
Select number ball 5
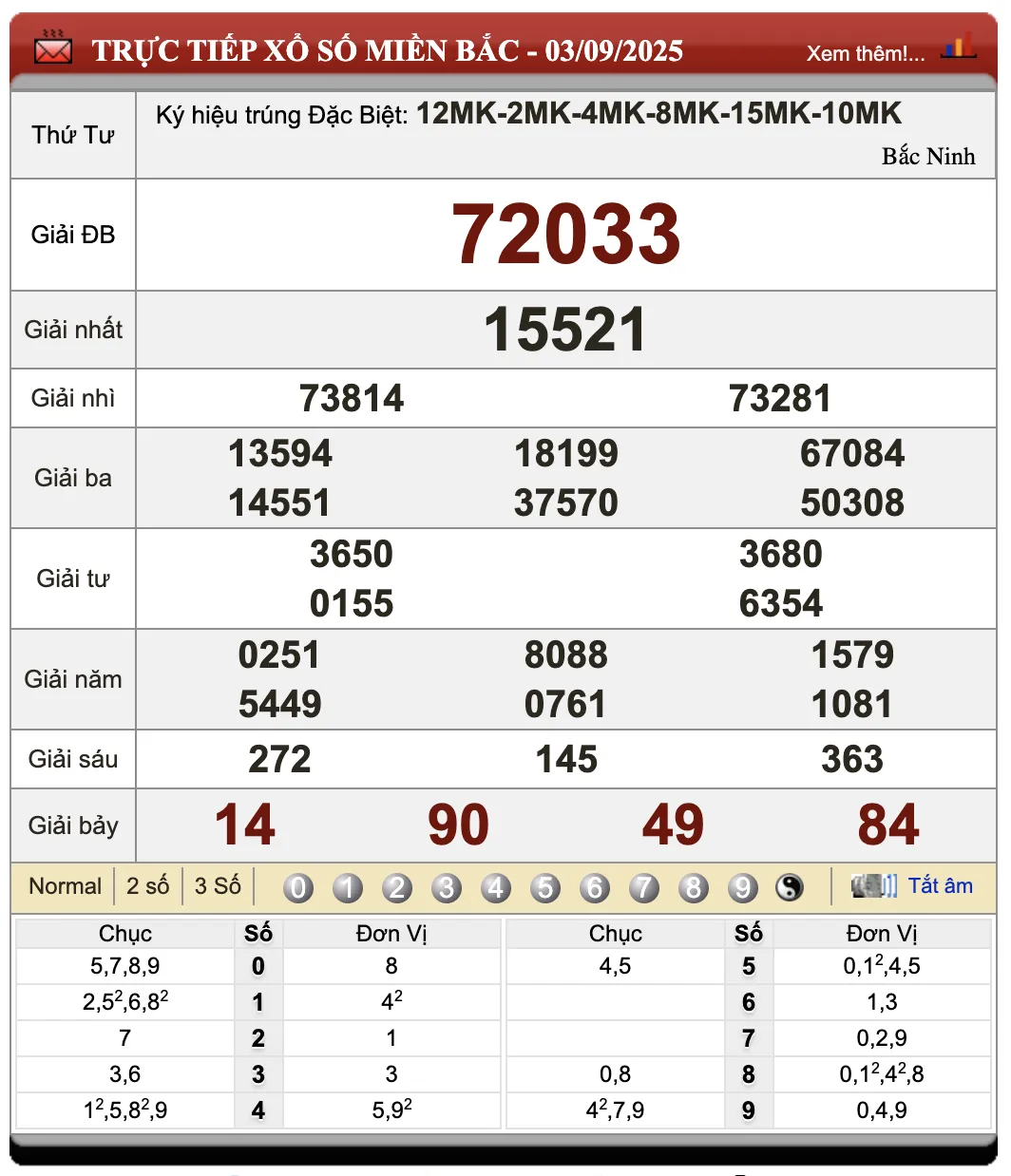click(545, 886)
